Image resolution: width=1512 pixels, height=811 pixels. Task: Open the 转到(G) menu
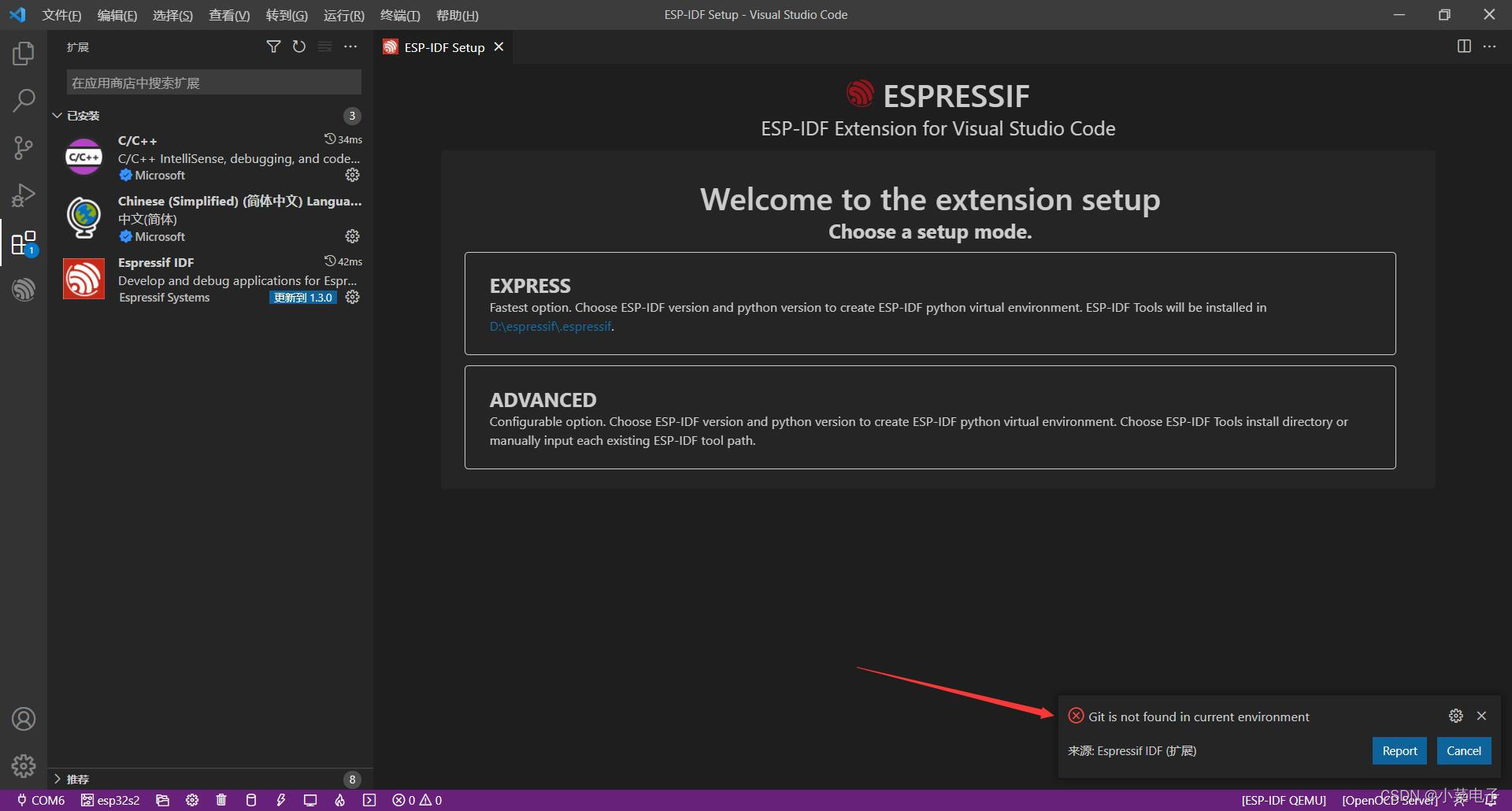click(287, 15)
